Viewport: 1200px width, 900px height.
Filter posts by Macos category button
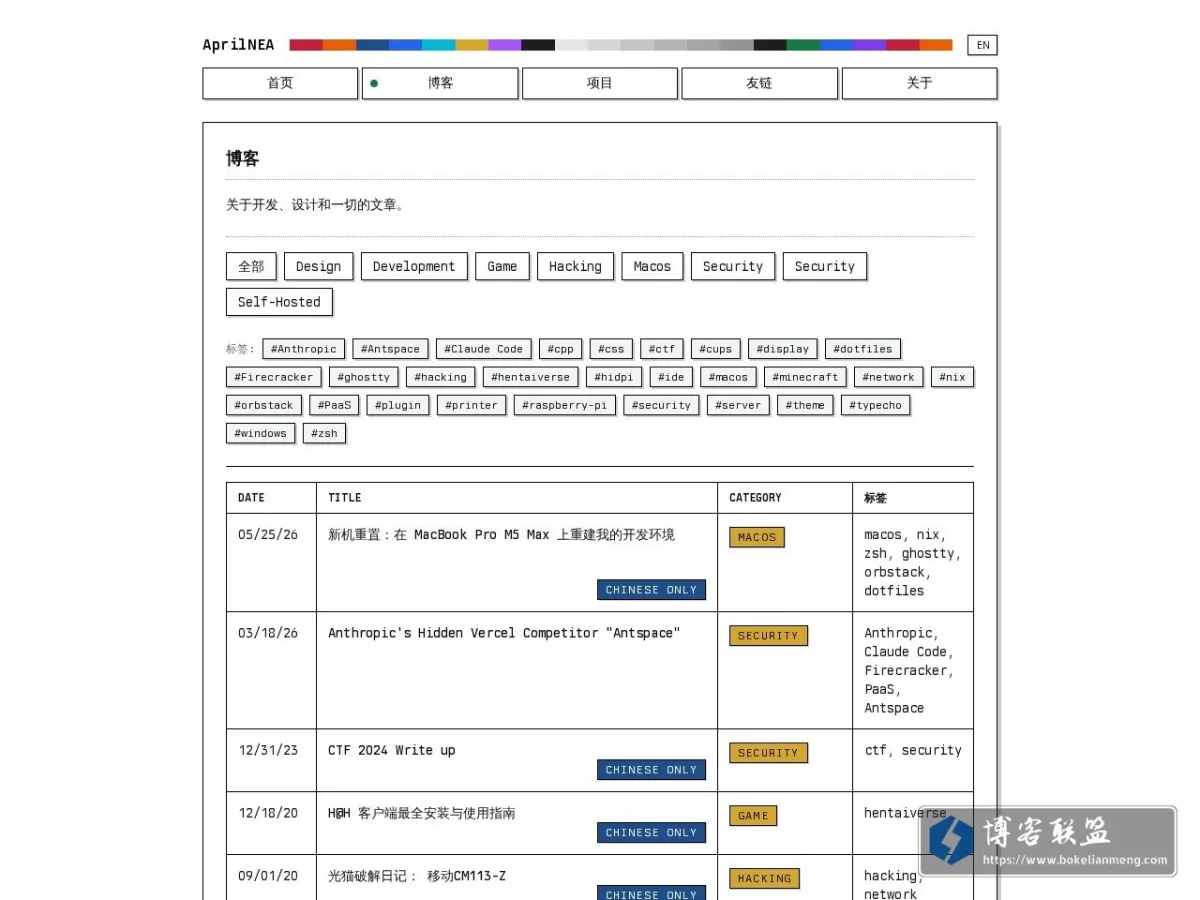(652, 266)
